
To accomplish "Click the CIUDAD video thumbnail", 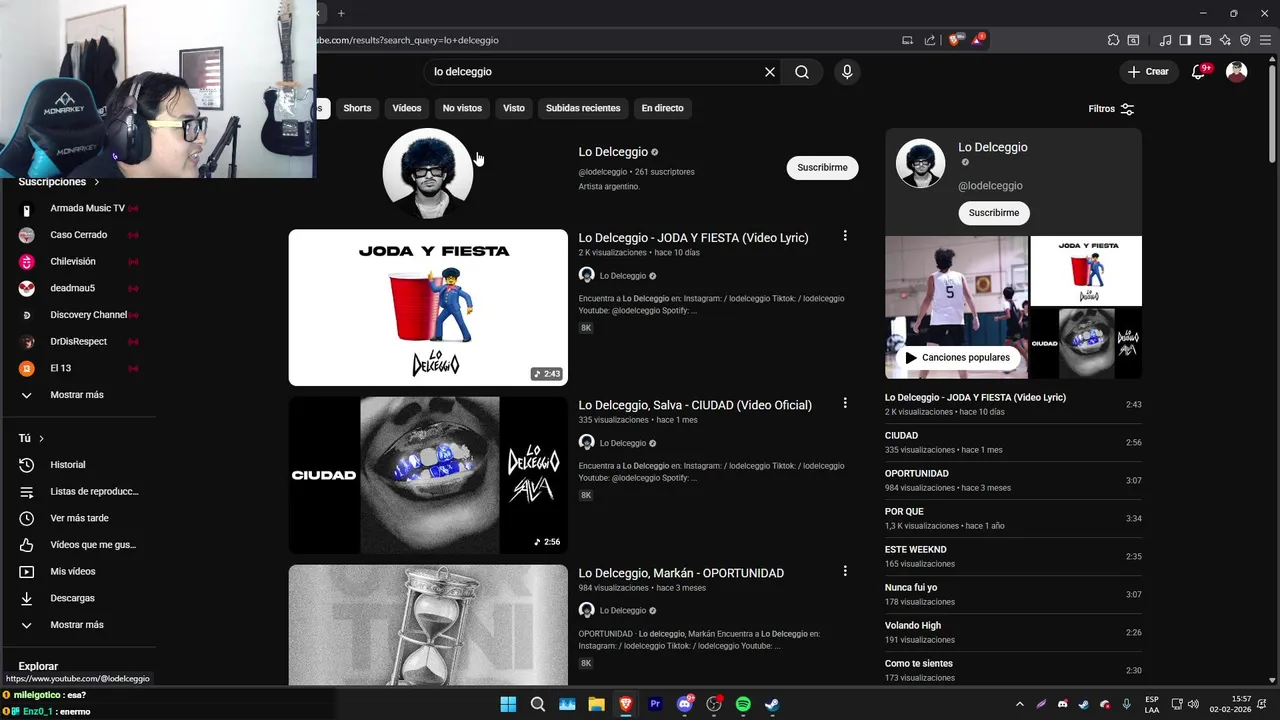I will point(428,475).
